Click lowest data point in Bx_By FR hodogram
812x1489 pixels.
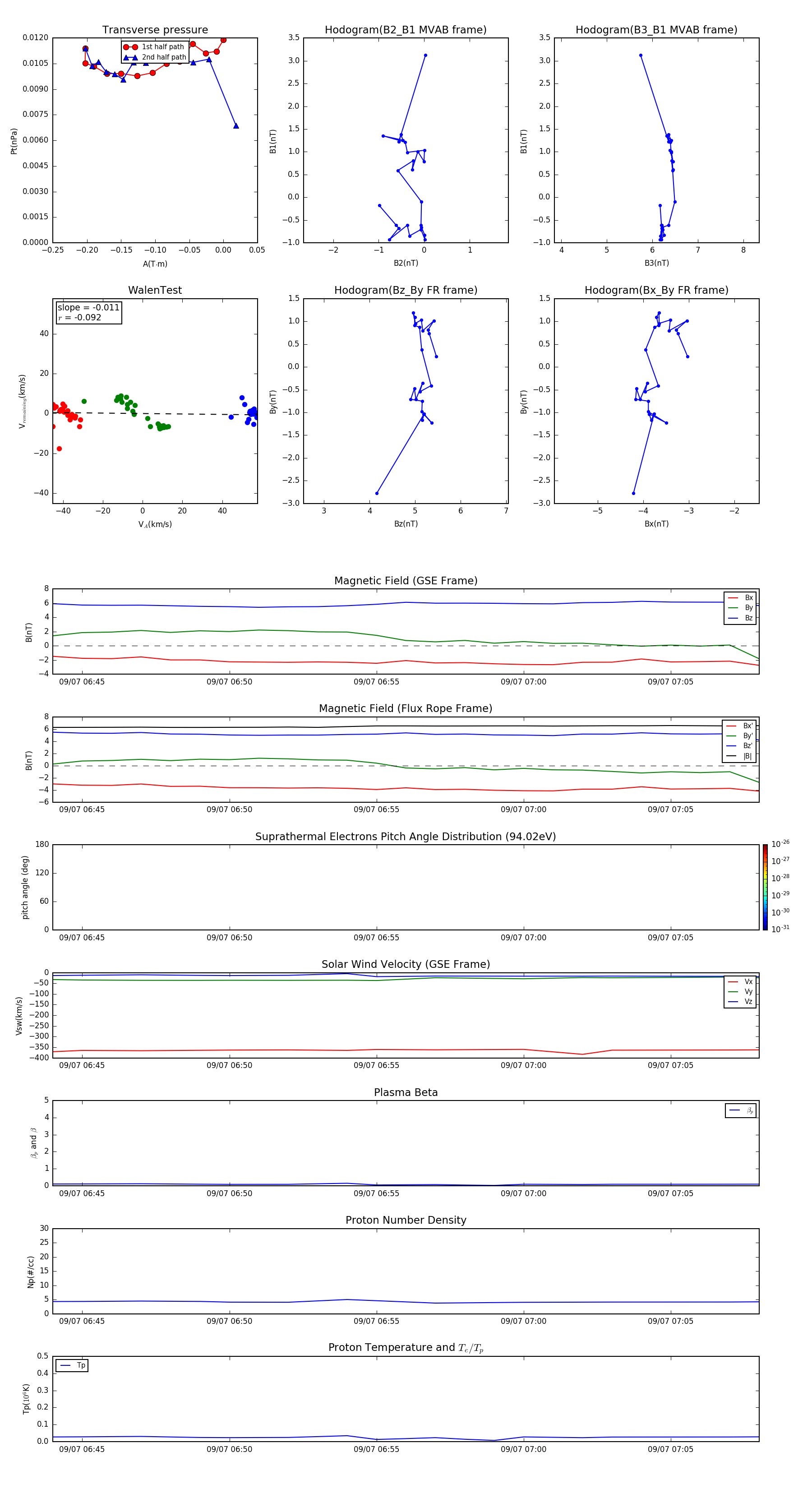coord(633,493)
